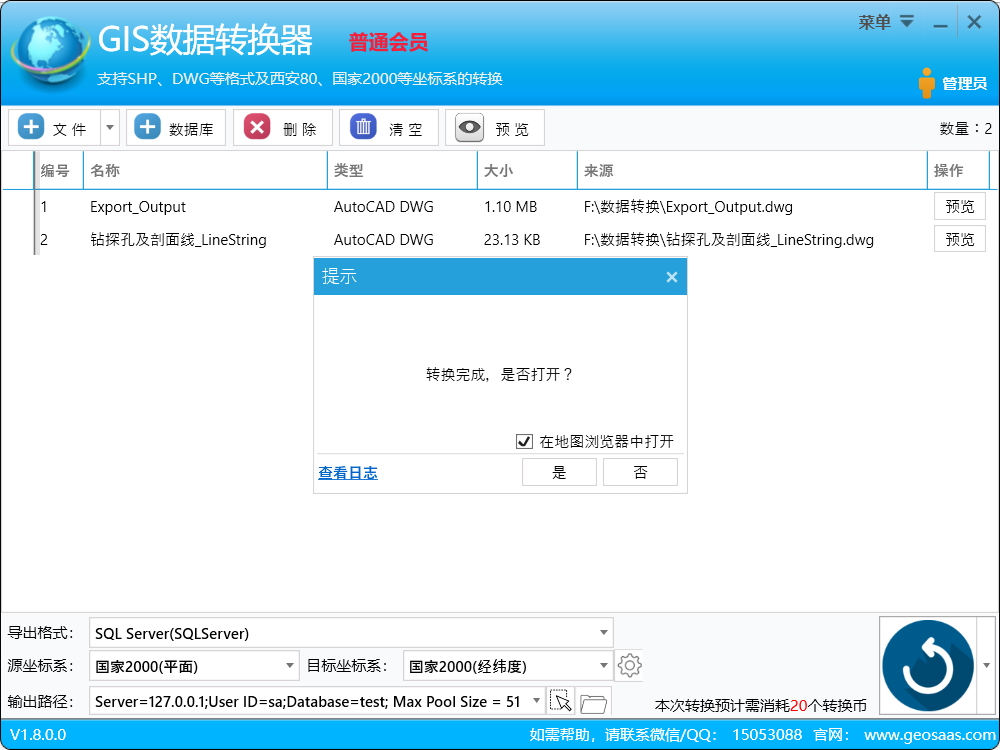This screenshot has height=750, width=1000.
Task: Open the 菜单 menu dropdown
Action: point(885,22)
